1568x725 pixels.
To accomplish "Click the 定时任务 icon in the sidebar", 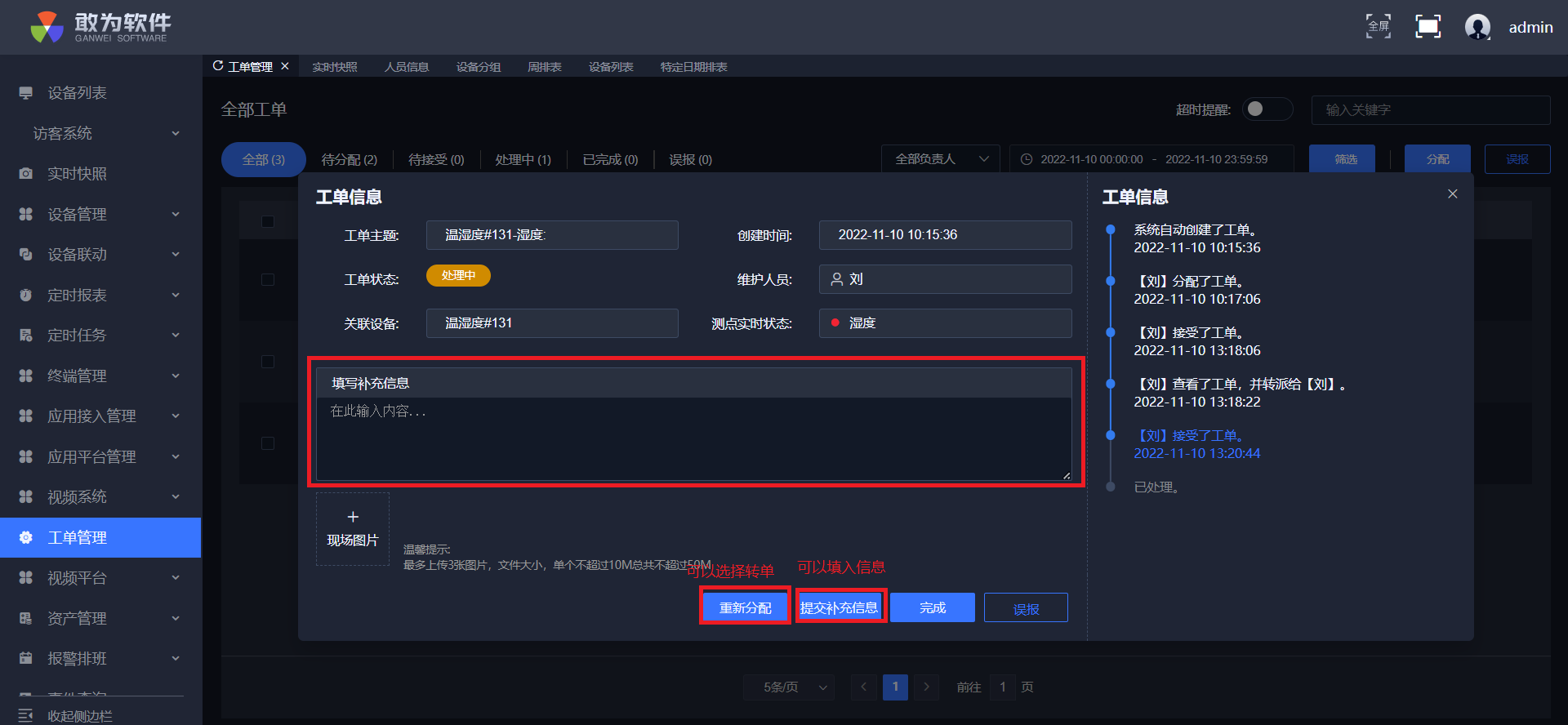I will (x=26, y=336).
